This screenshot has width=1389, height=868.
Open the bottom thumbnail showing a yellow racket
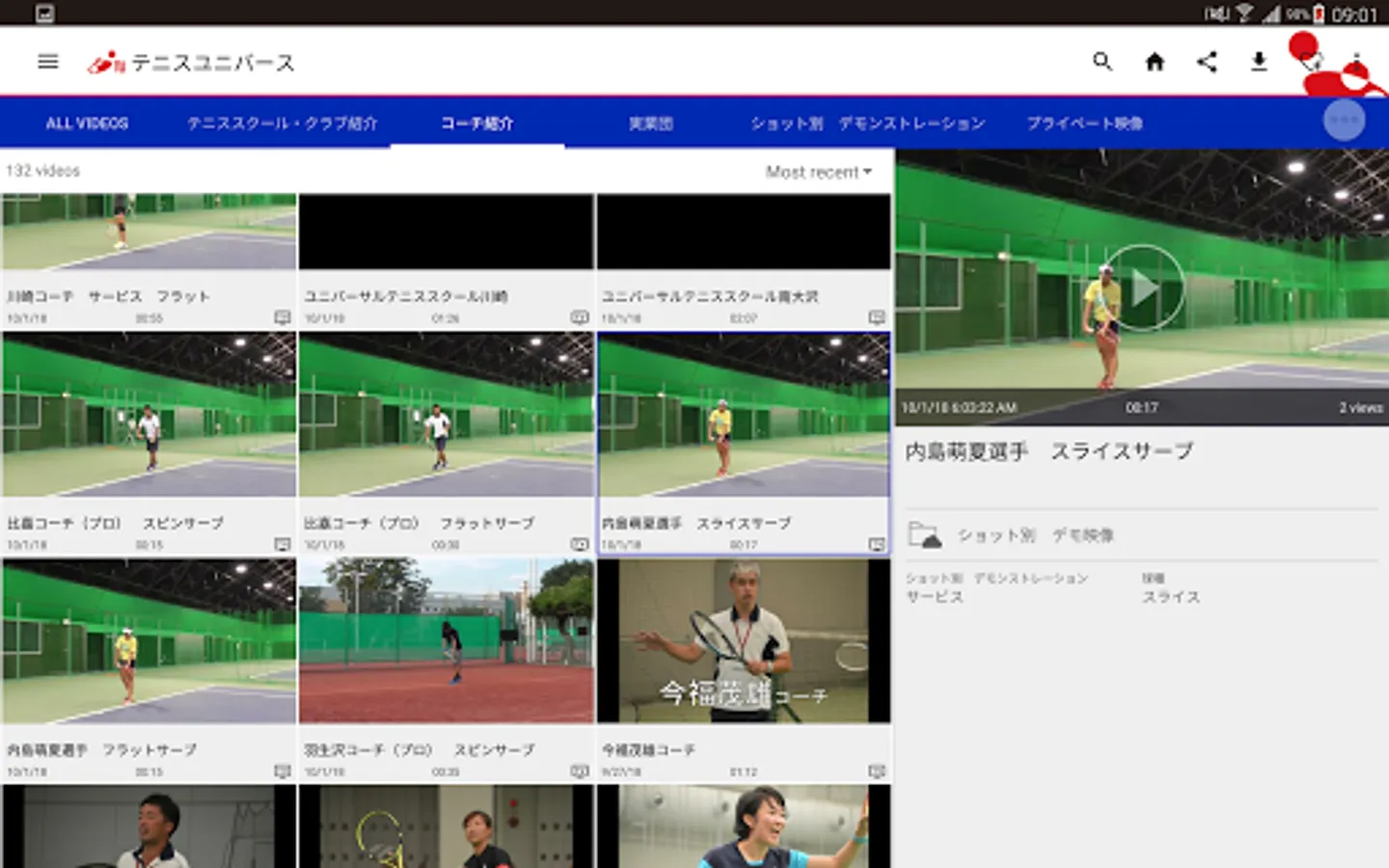click(447, 827)
